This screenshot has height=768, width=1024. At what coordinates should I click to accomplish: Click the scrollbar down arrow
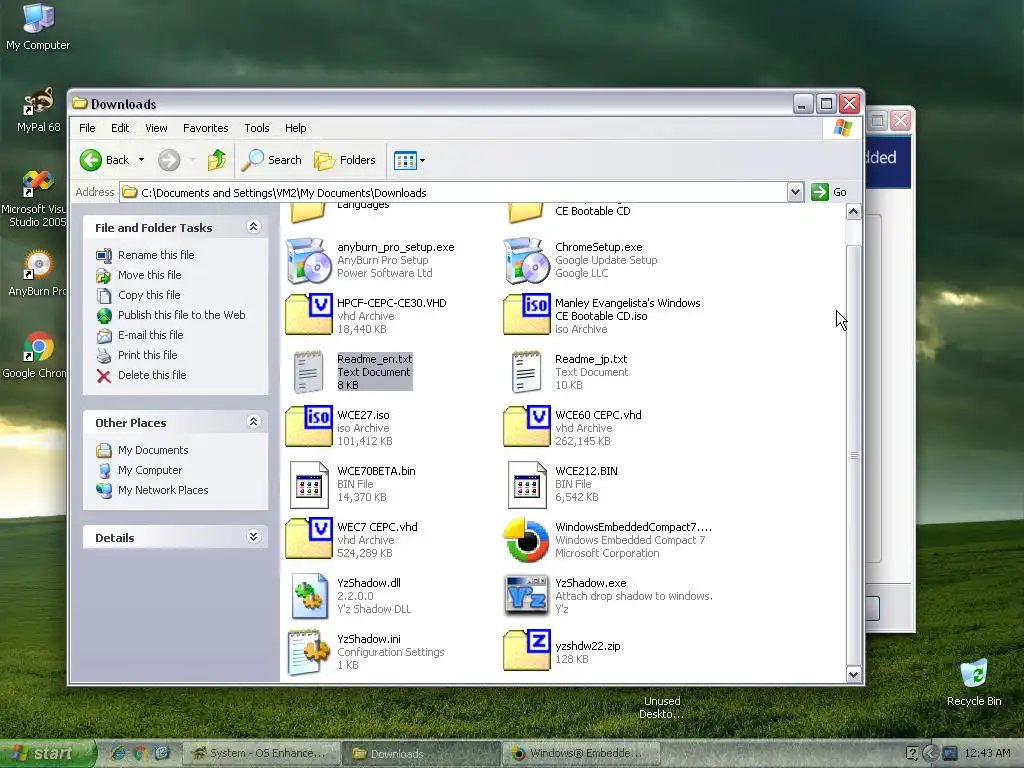coord(853,674)
